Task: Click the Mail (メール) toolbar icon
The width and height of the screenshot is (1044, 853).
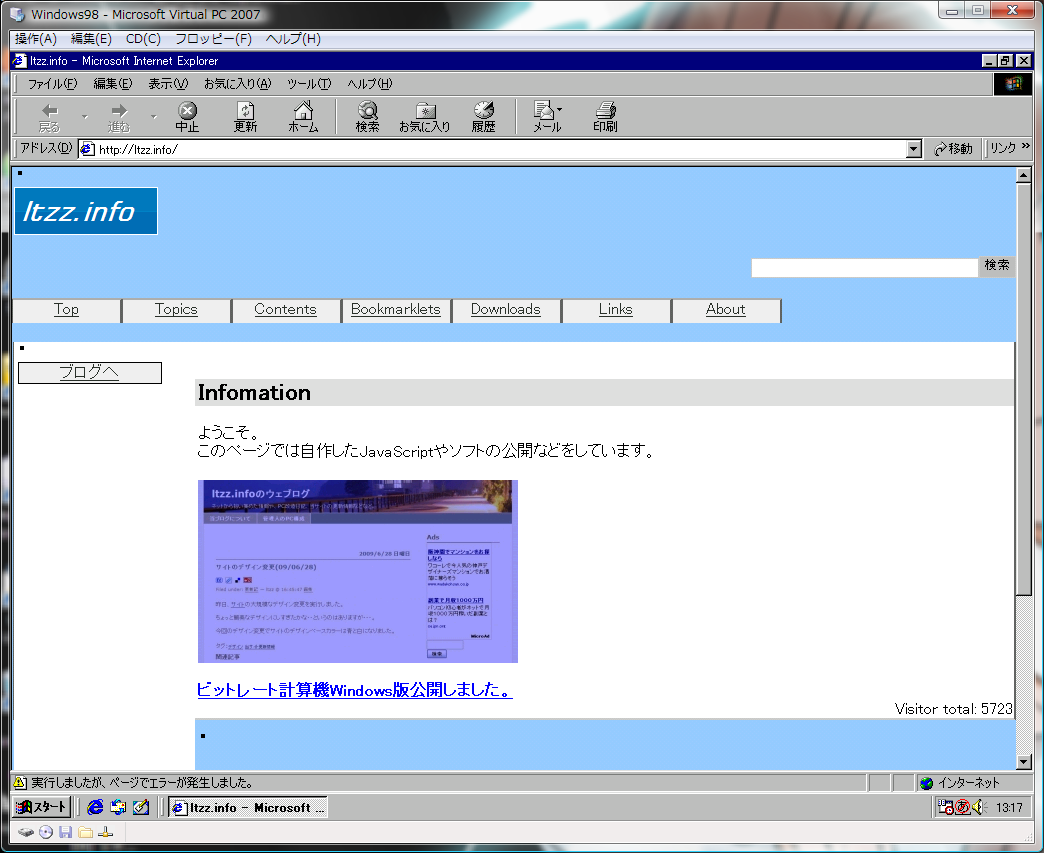Action: pos(547,117)
